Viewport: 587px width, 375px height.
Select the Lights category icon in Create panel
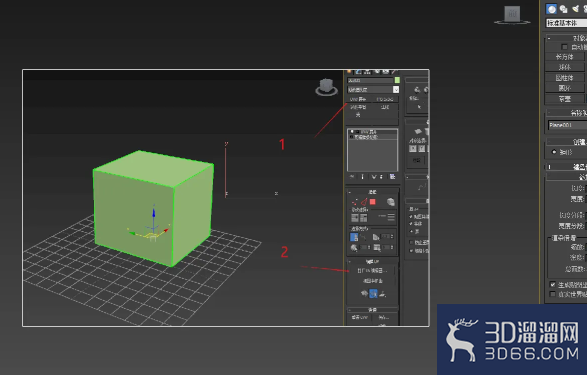[x=575, y=9]
